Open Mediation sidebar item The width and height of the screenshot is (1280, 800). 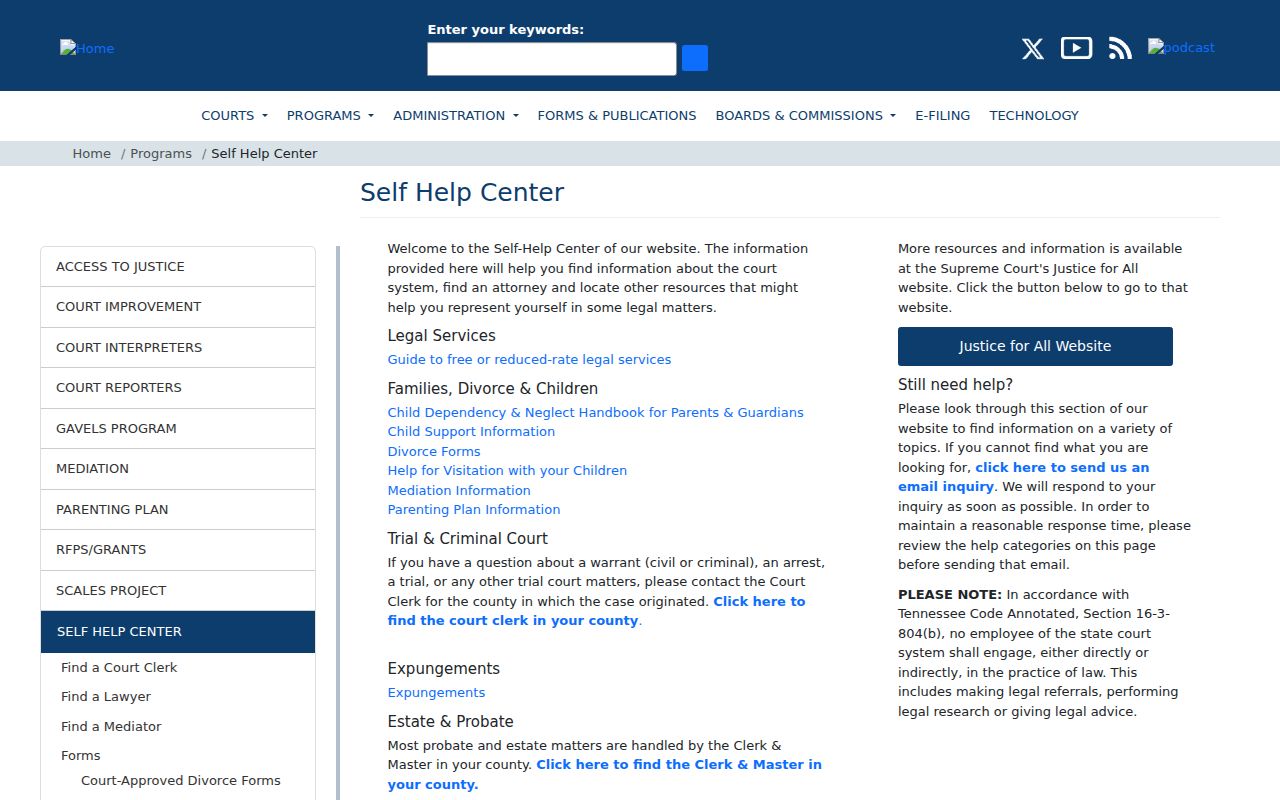point(178,469)
